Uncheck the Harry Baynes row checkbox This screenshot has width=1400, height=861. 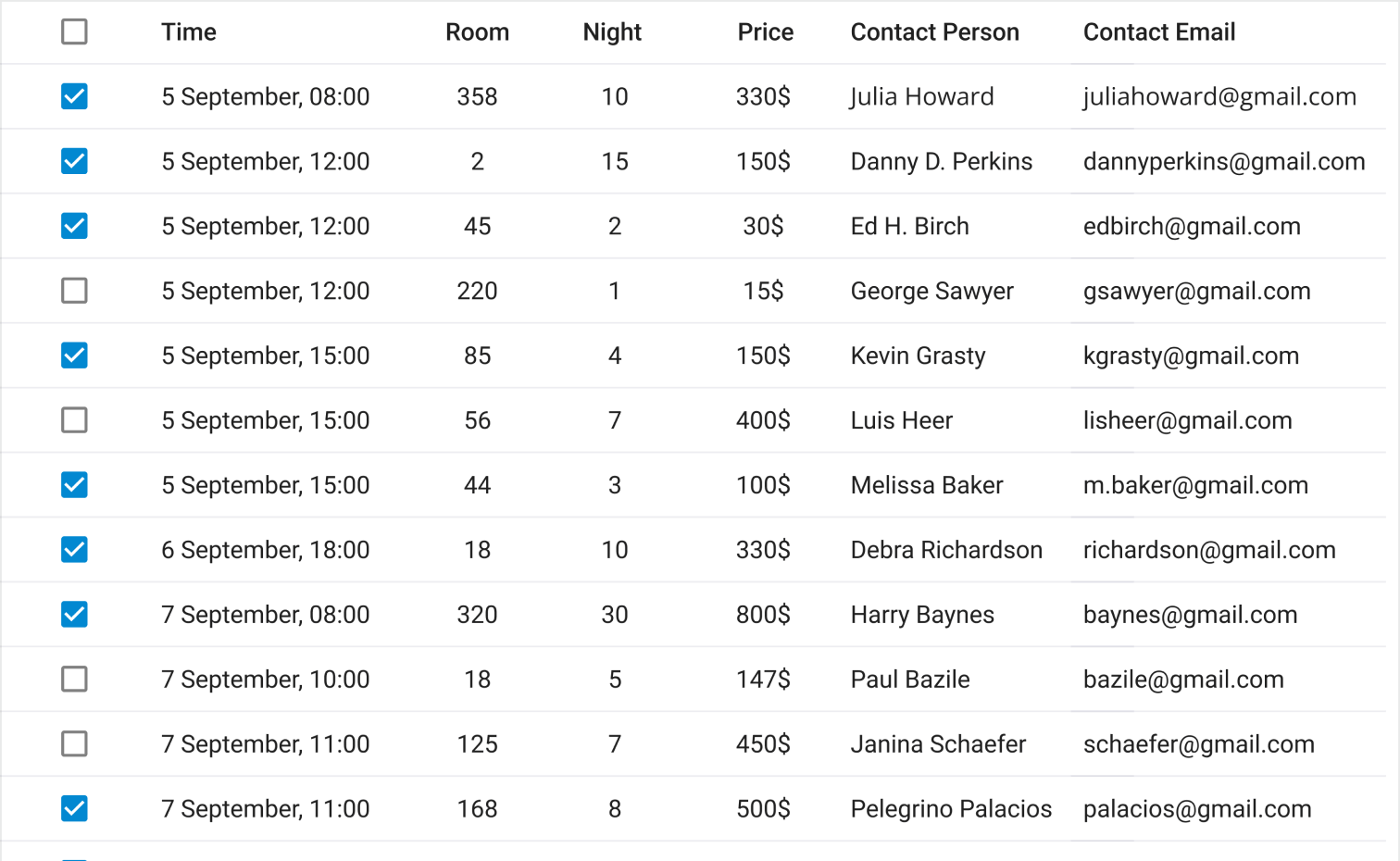pyautogui.click(x=74, y=615)
